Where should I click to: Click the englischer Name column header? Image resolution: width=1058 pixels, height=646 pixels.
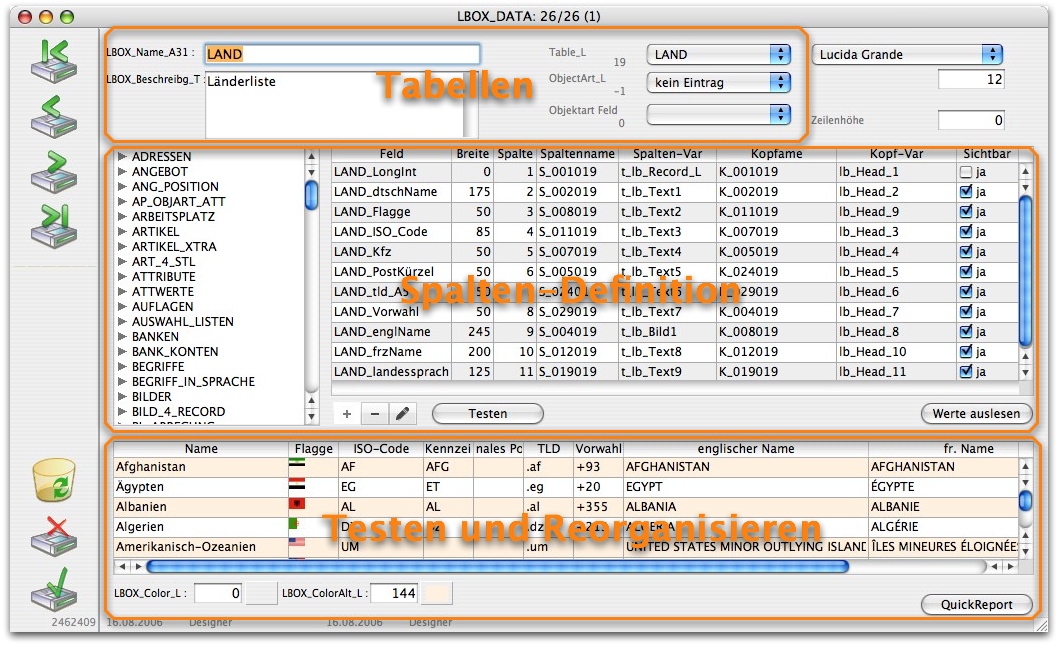(x=746, y=449)
